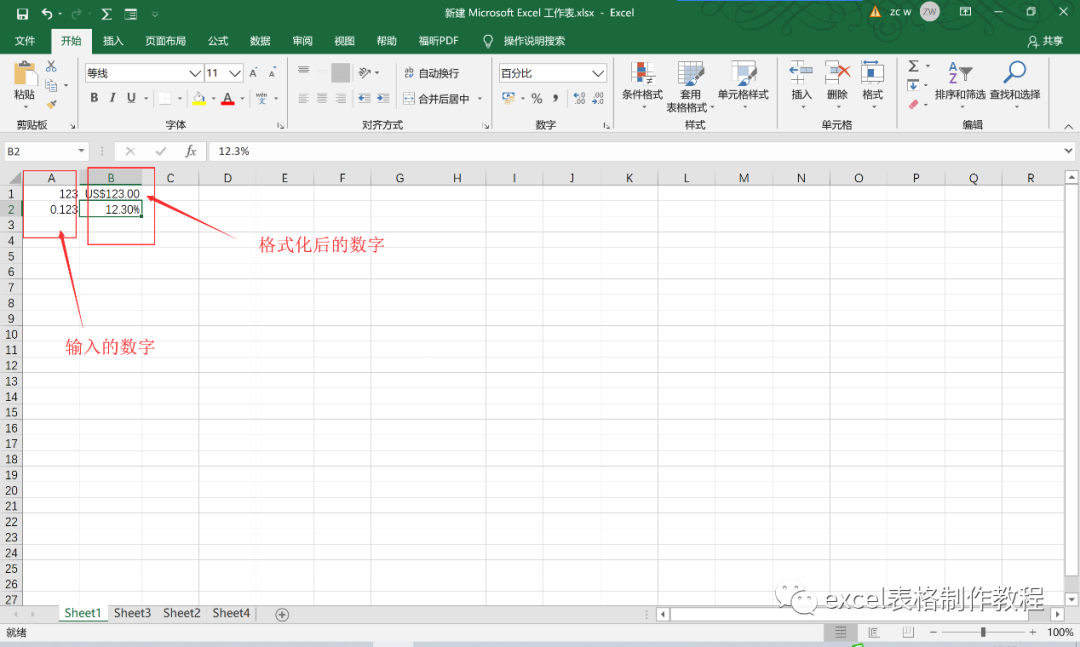This screenshot has height=647, width=1080.
Task: Switch to the Sheet3 tab
Action: (x=132, y=613)
